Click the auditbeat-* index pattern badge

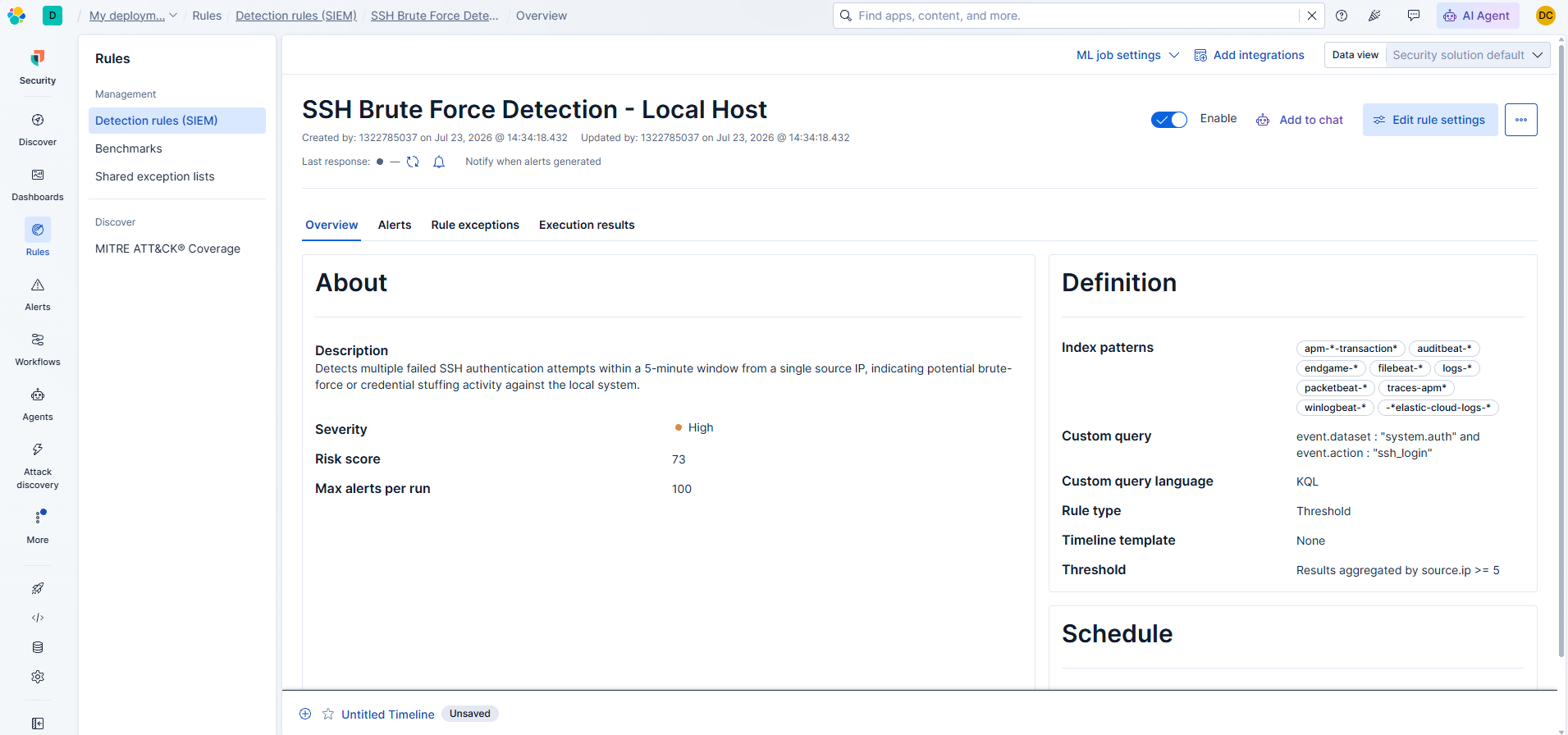click(1444, 349)
